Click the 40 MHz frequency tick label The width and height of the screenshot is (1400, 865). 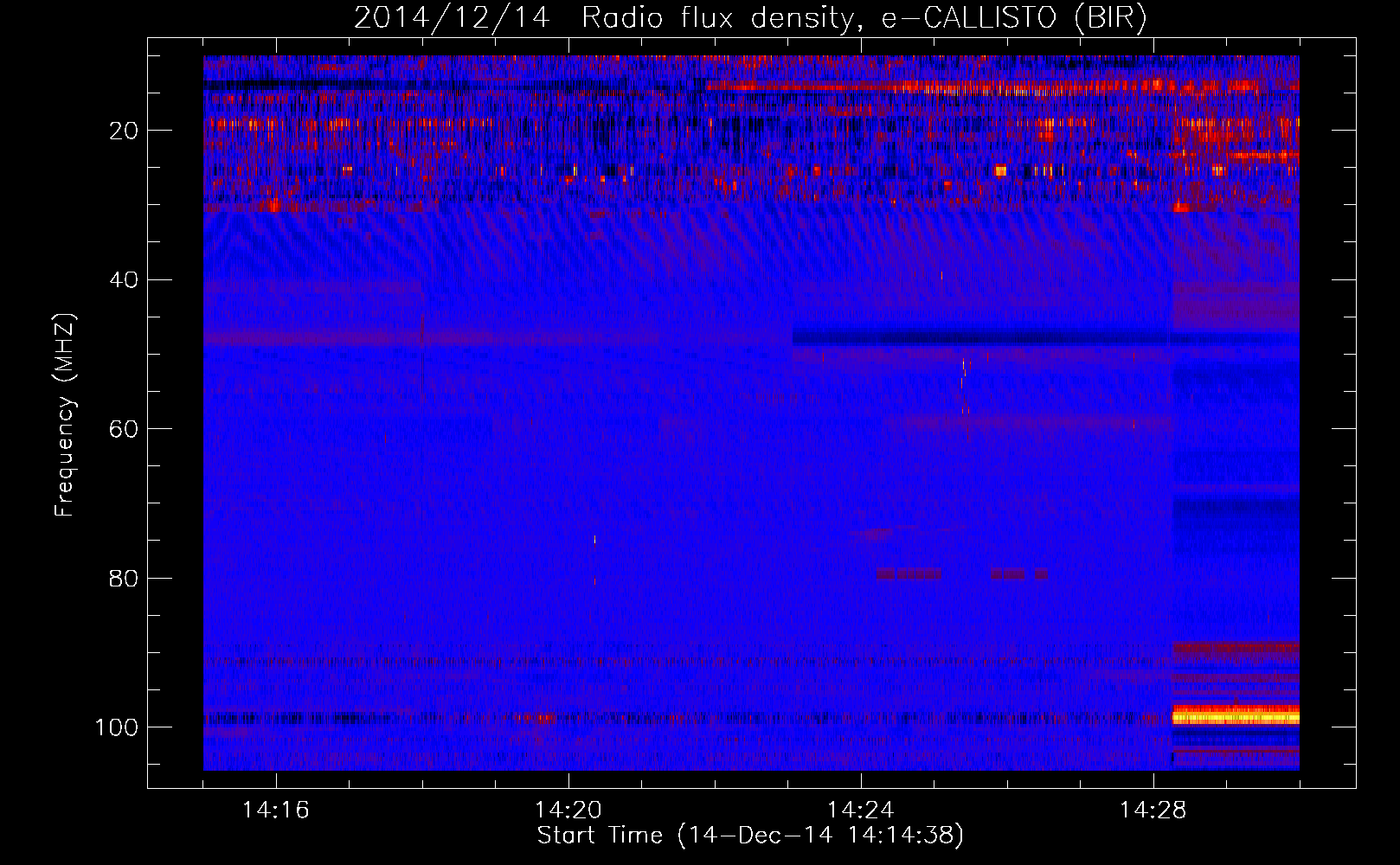pyautogui.click(x=125, y=280)
